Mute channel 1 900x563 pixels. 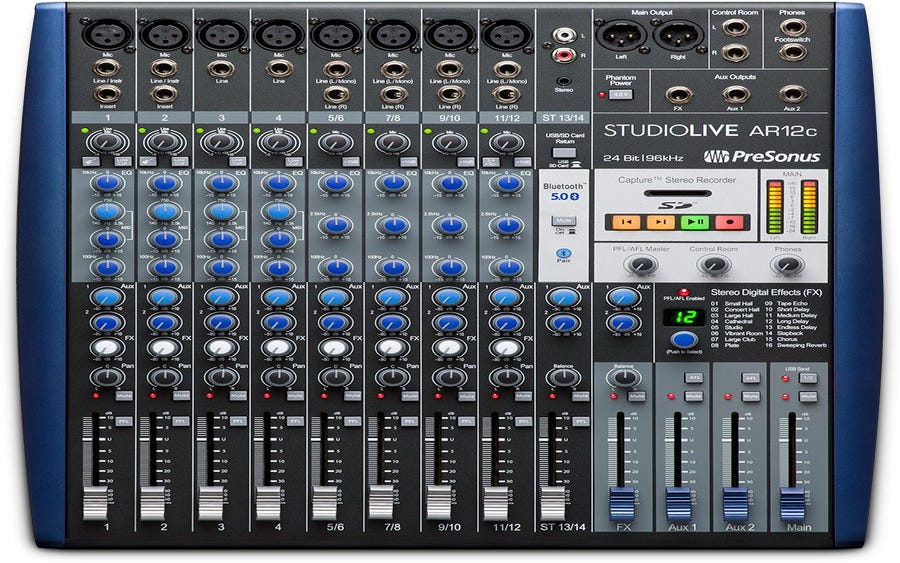pos(123,396)
